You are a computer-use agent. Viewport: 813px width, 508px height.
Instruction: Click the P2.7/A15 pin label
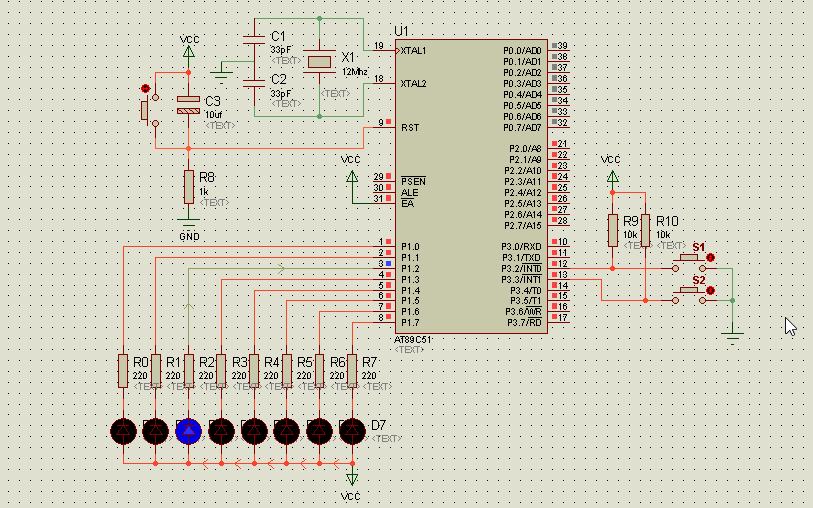click(523, 225)
